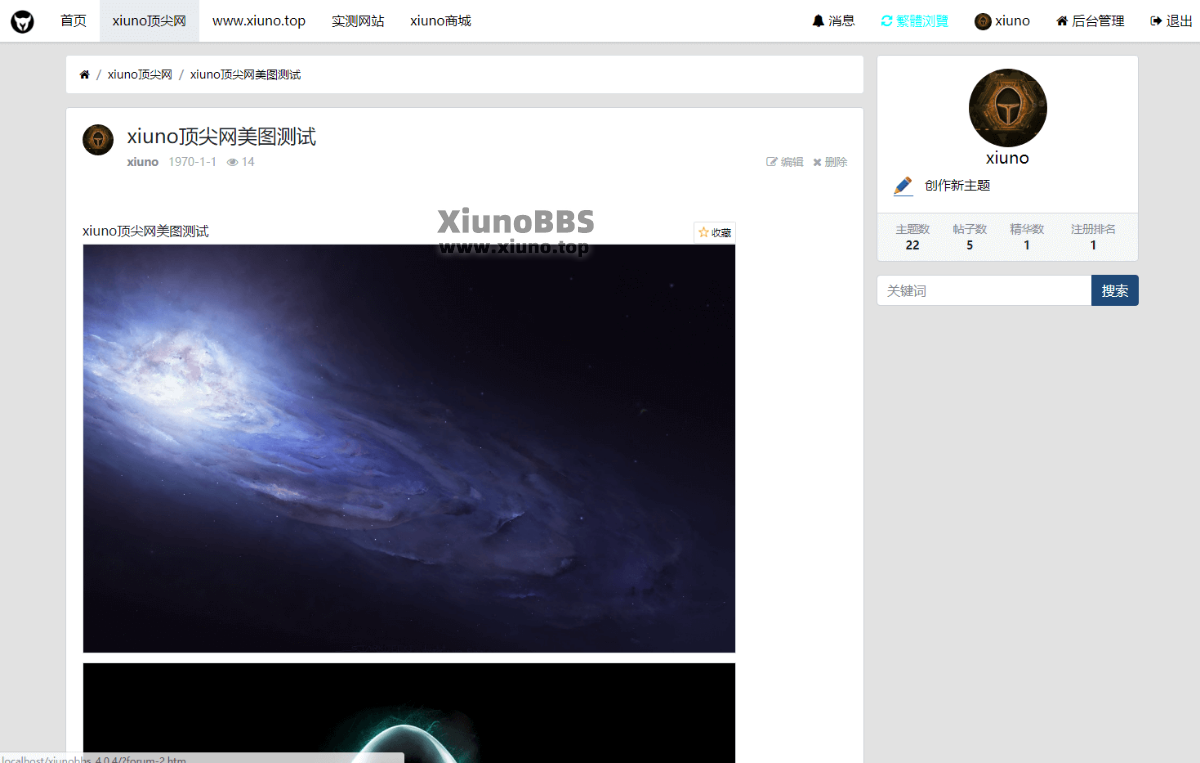Open the 消息 notifications bell

pos(833,21)
